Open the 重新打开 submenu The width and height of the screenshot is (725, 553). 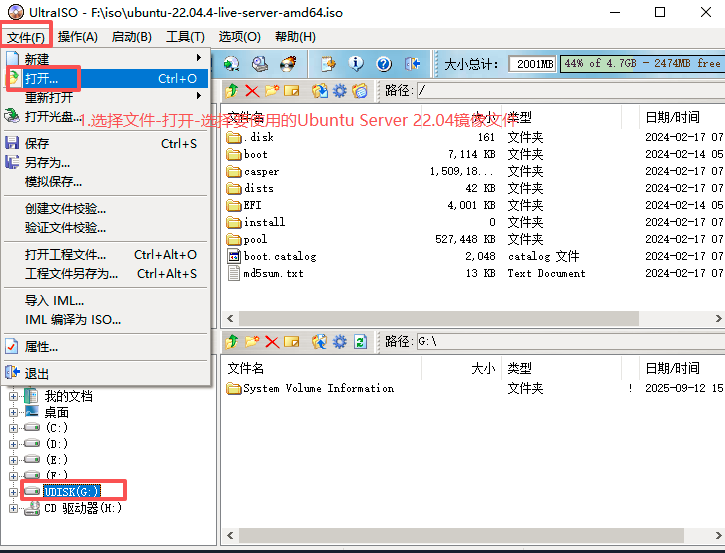106,97
